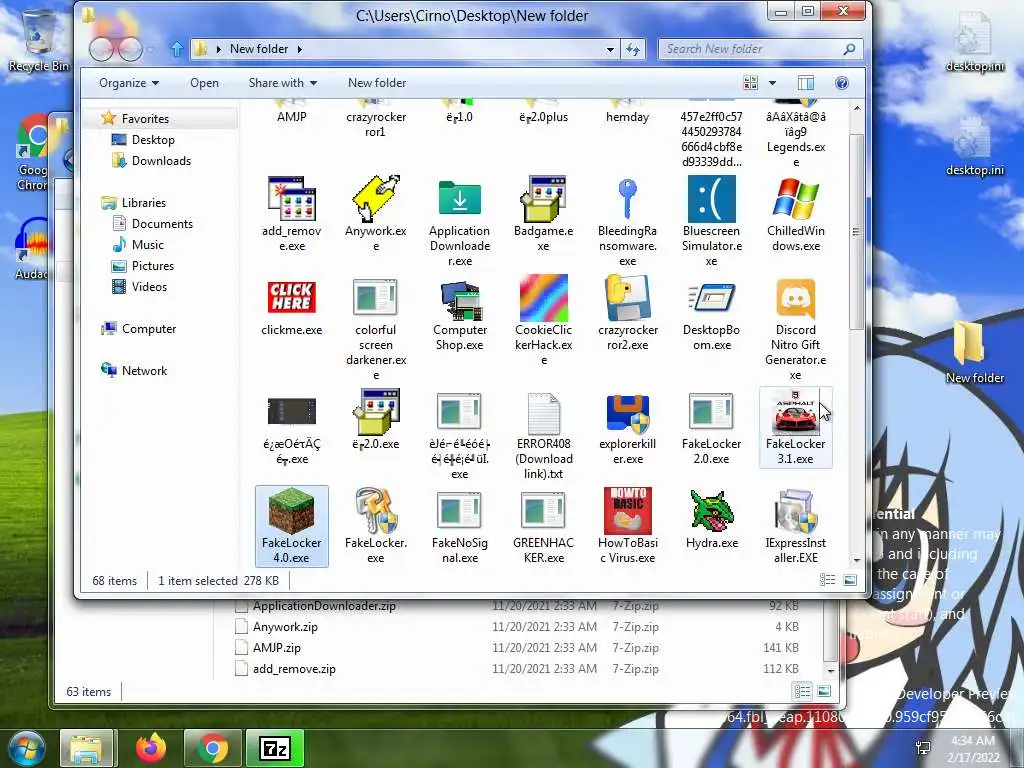Select CookieClickerHack.exe icon
The image size is (1024, 768).
point(543,298)
